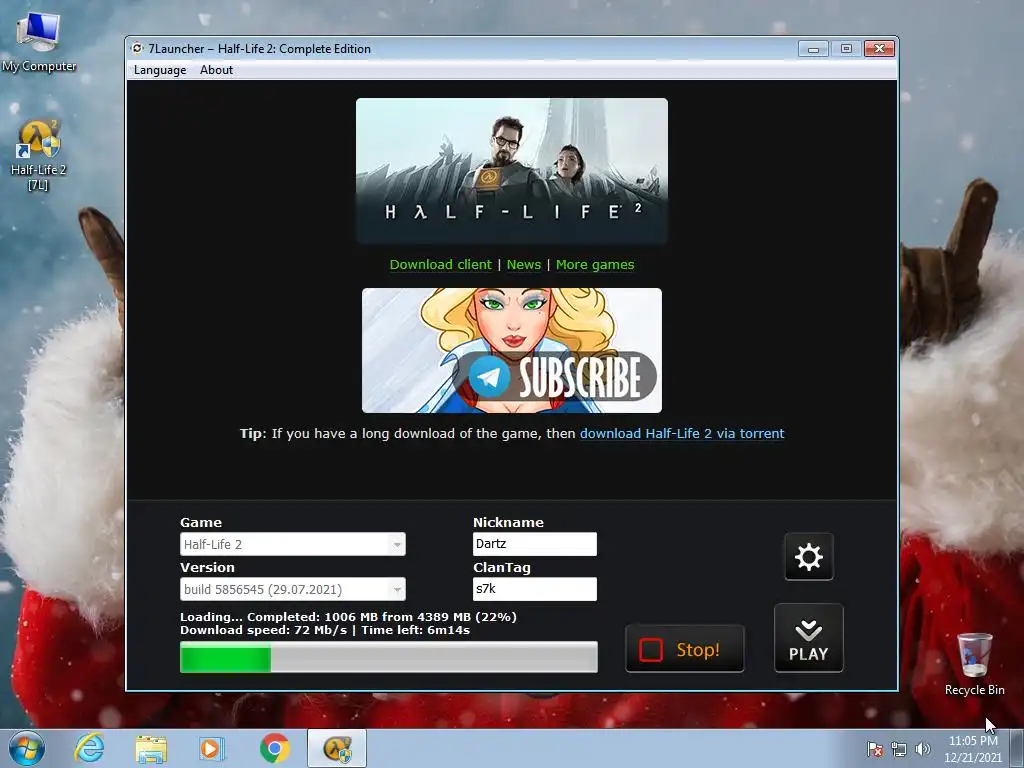Open the Windows Start button

tap(27, 748)
